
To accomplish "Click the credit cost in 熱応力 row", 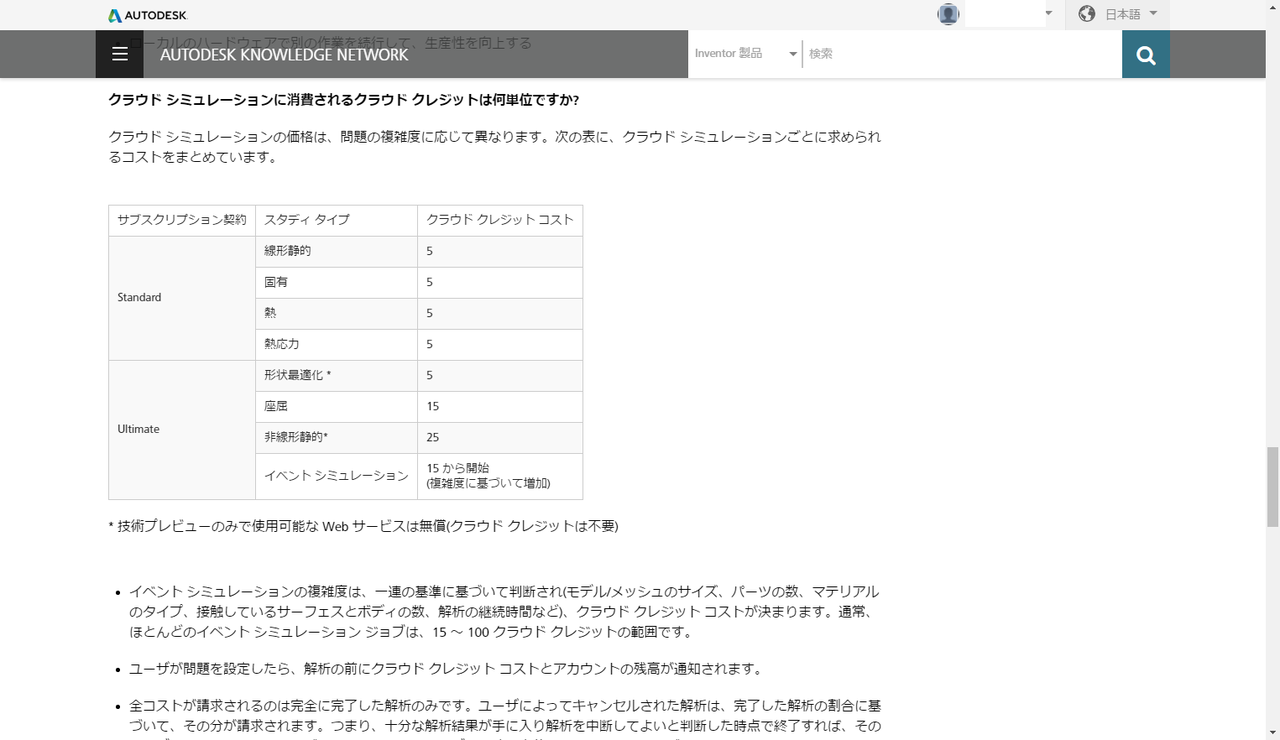I will pos(500,344).
